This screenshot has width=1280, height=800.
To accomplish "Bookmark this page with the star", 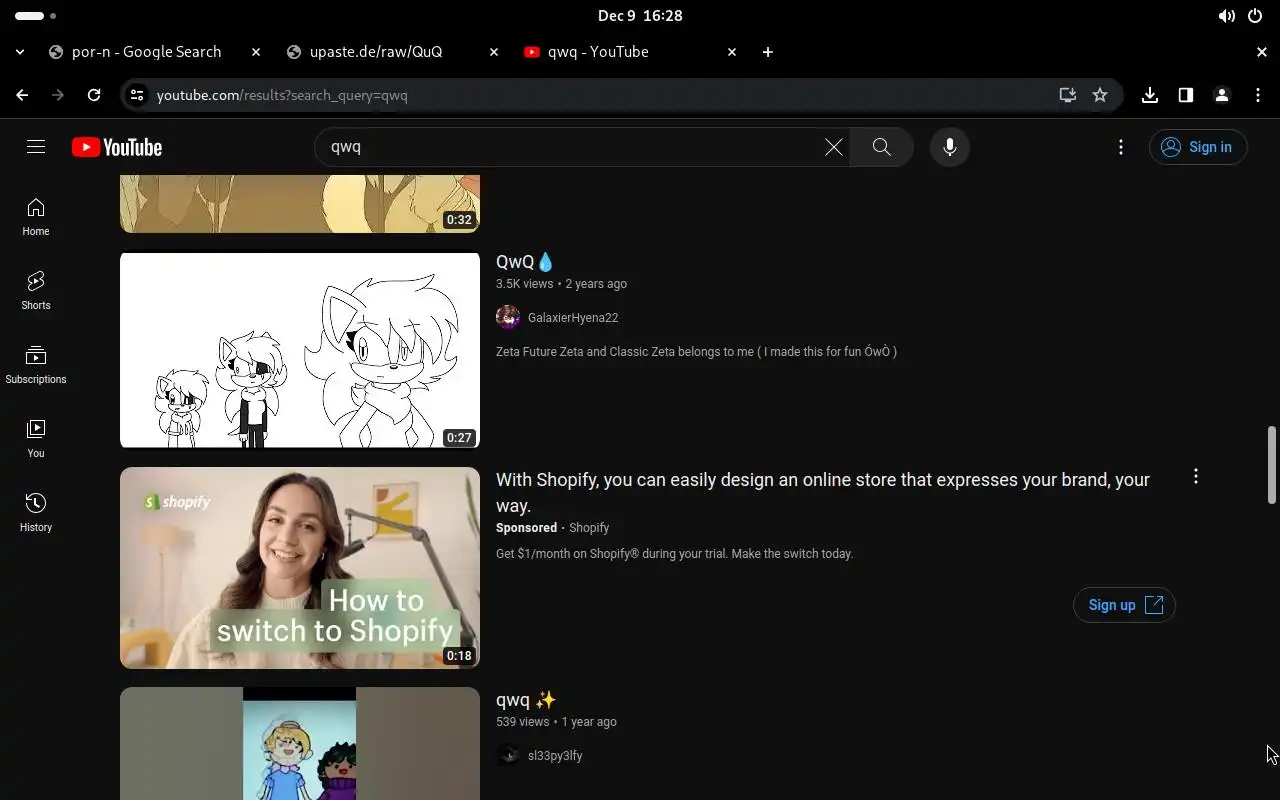I will (1100, 95).
